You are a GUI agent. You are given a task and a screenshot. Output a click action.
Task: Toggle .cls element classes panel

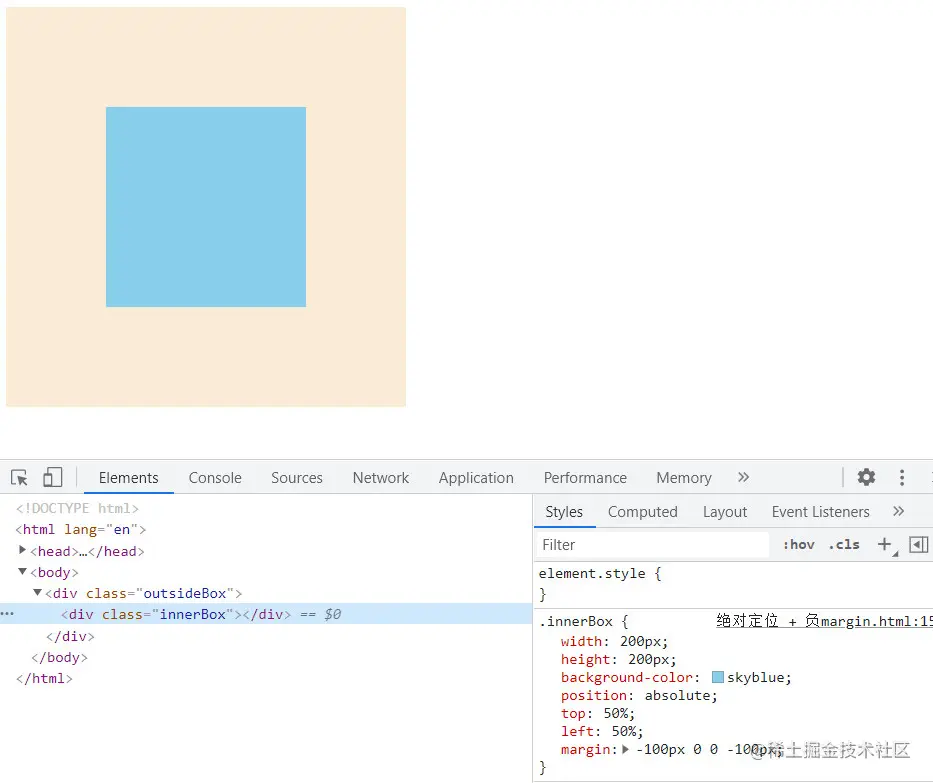[844, 544]
